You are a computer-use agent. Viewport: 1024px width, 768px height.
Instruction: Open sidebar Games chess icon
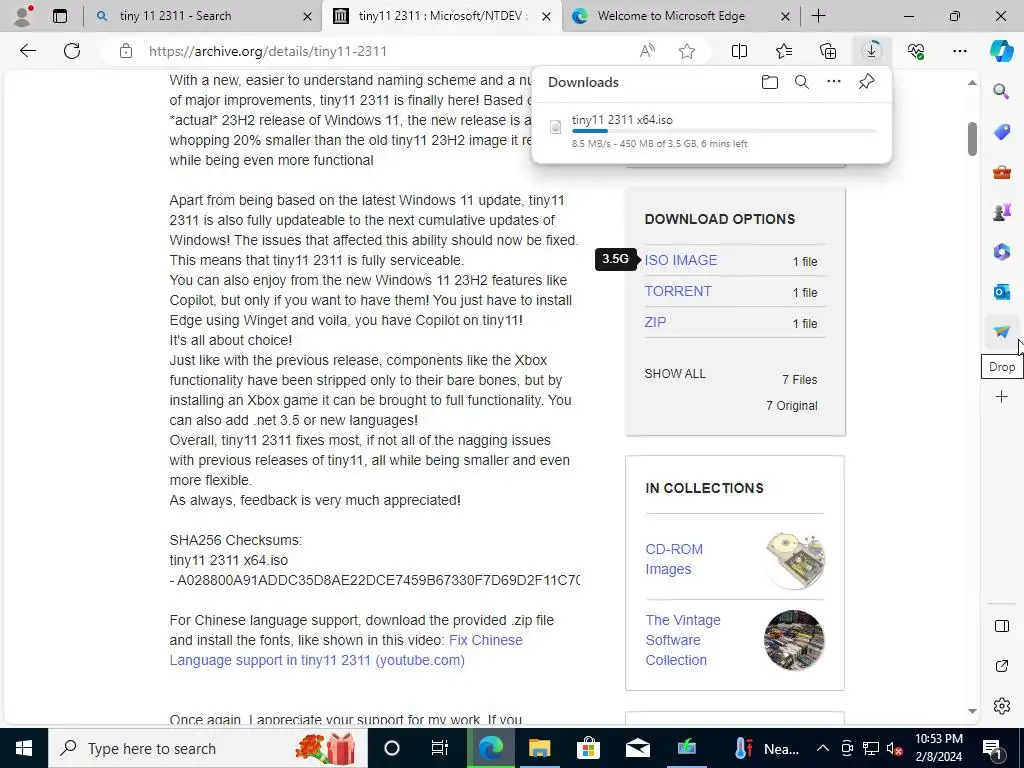(x=1001, y=212)
